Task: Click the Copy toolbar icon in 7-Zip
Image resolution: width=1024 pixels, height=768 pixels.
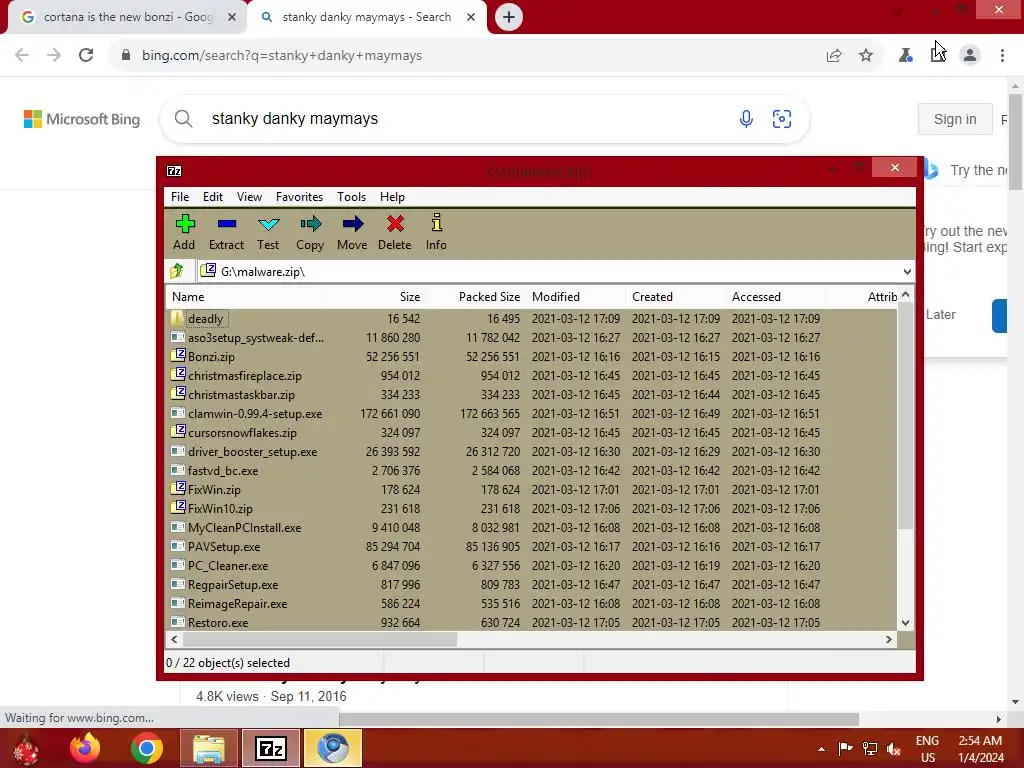Action: [310, 232]
